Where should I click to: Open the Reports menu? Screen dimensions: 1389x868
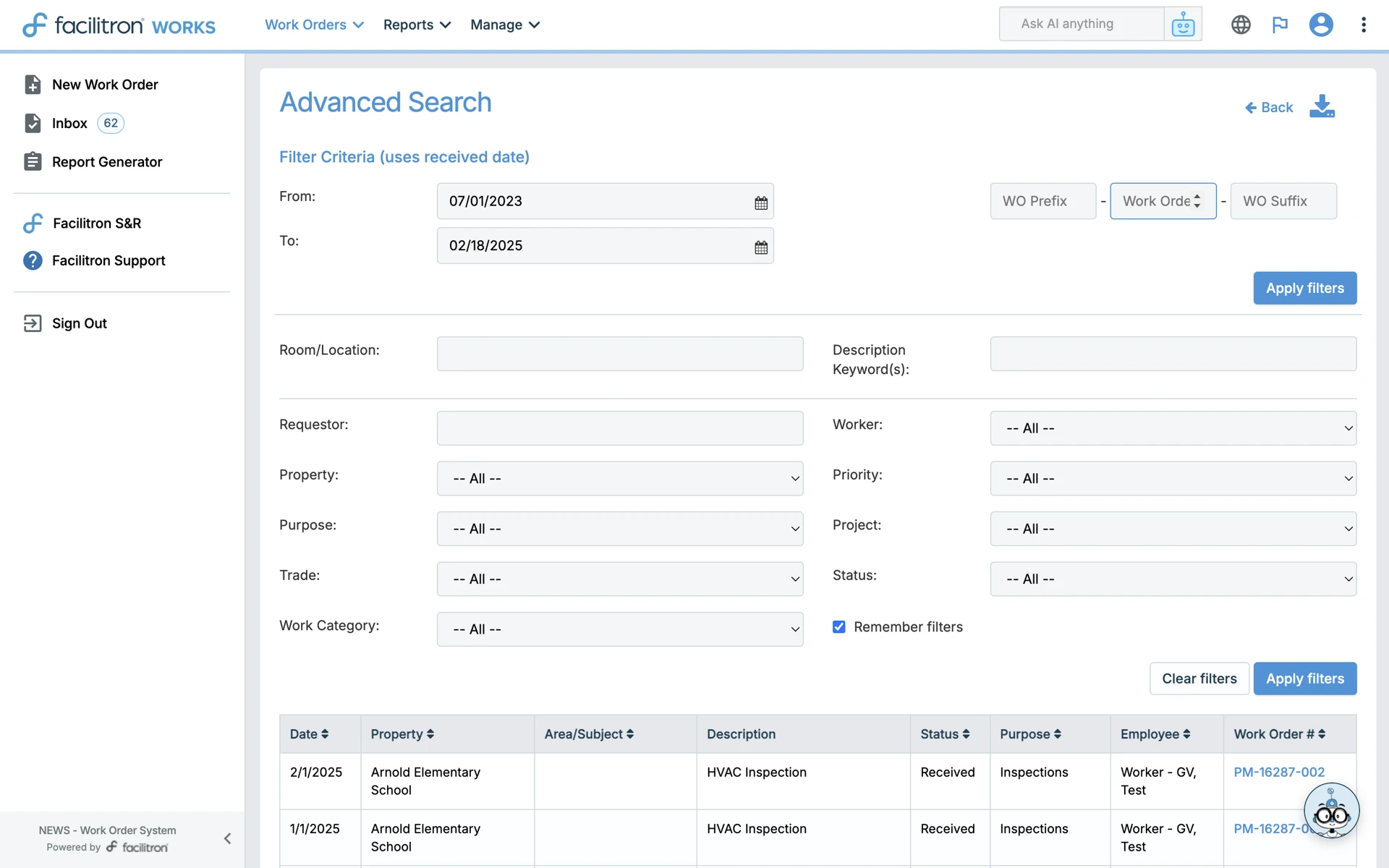click(x=417, y=25)
